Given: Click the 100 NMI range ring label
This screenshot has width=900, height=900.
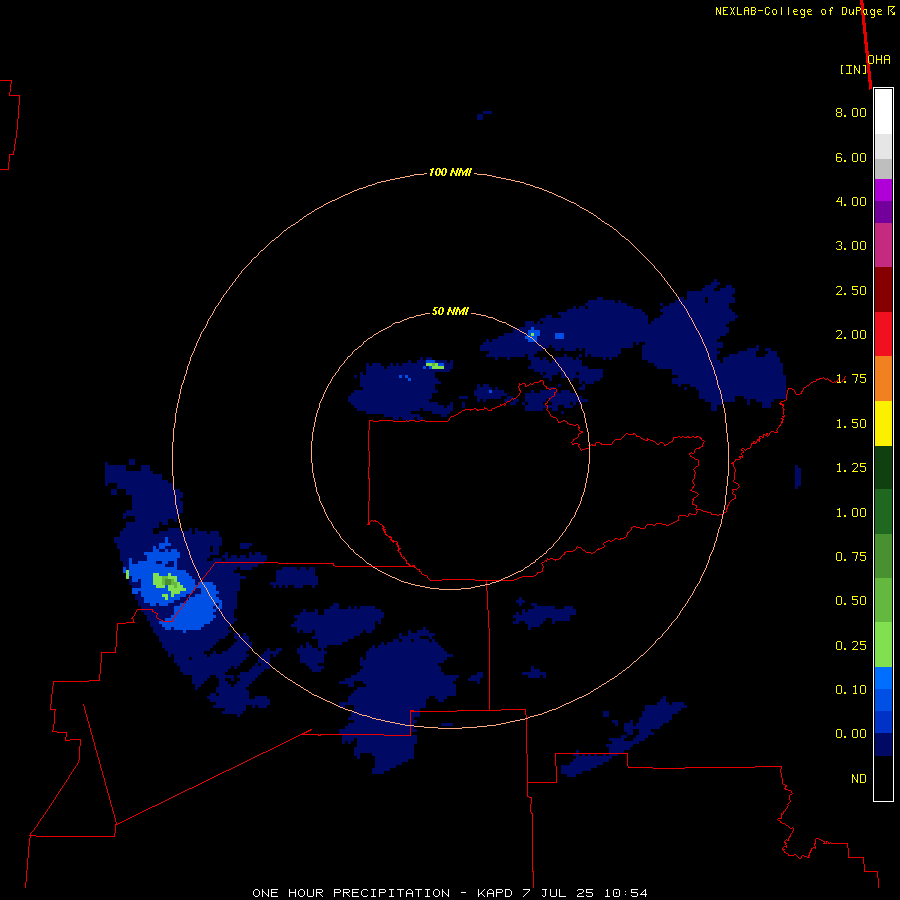Looking at the screenshot, I should (x=450, y=172).
